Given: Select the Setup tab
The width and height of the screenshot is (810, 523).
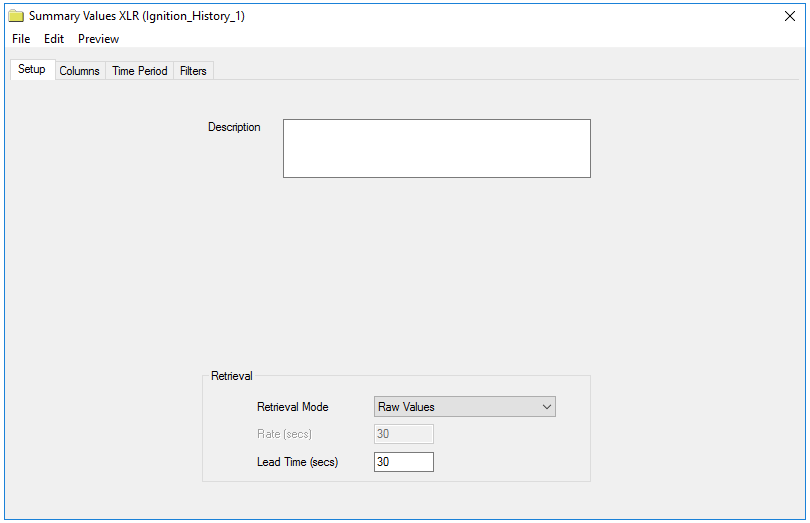Looking at the screenshot, I should tap(32, 69).
